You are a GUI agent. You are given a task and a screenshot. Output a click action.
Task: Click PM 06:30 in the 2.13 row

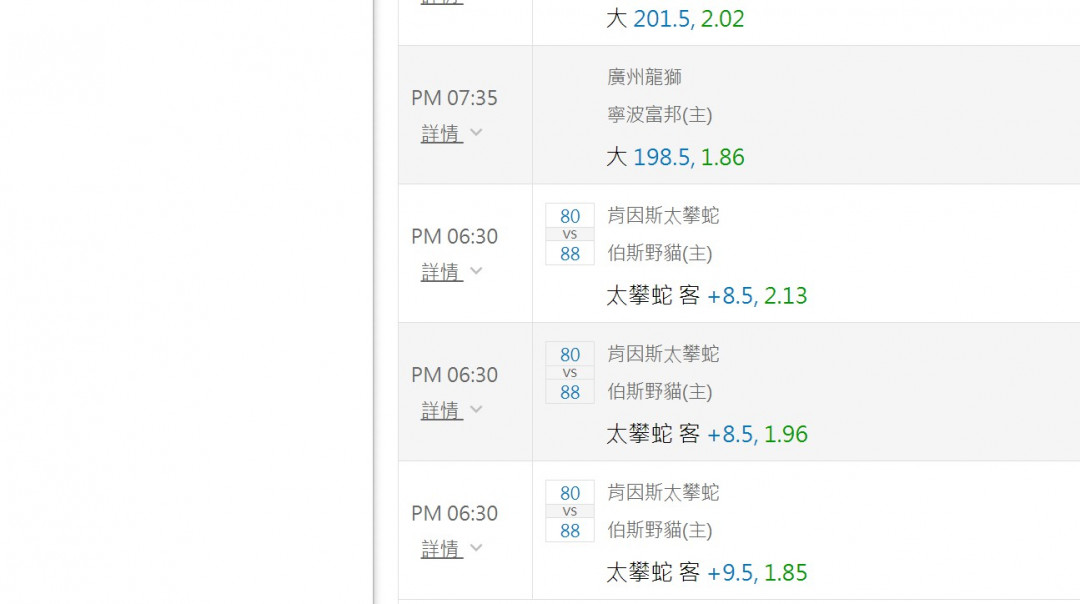[455, 236]
